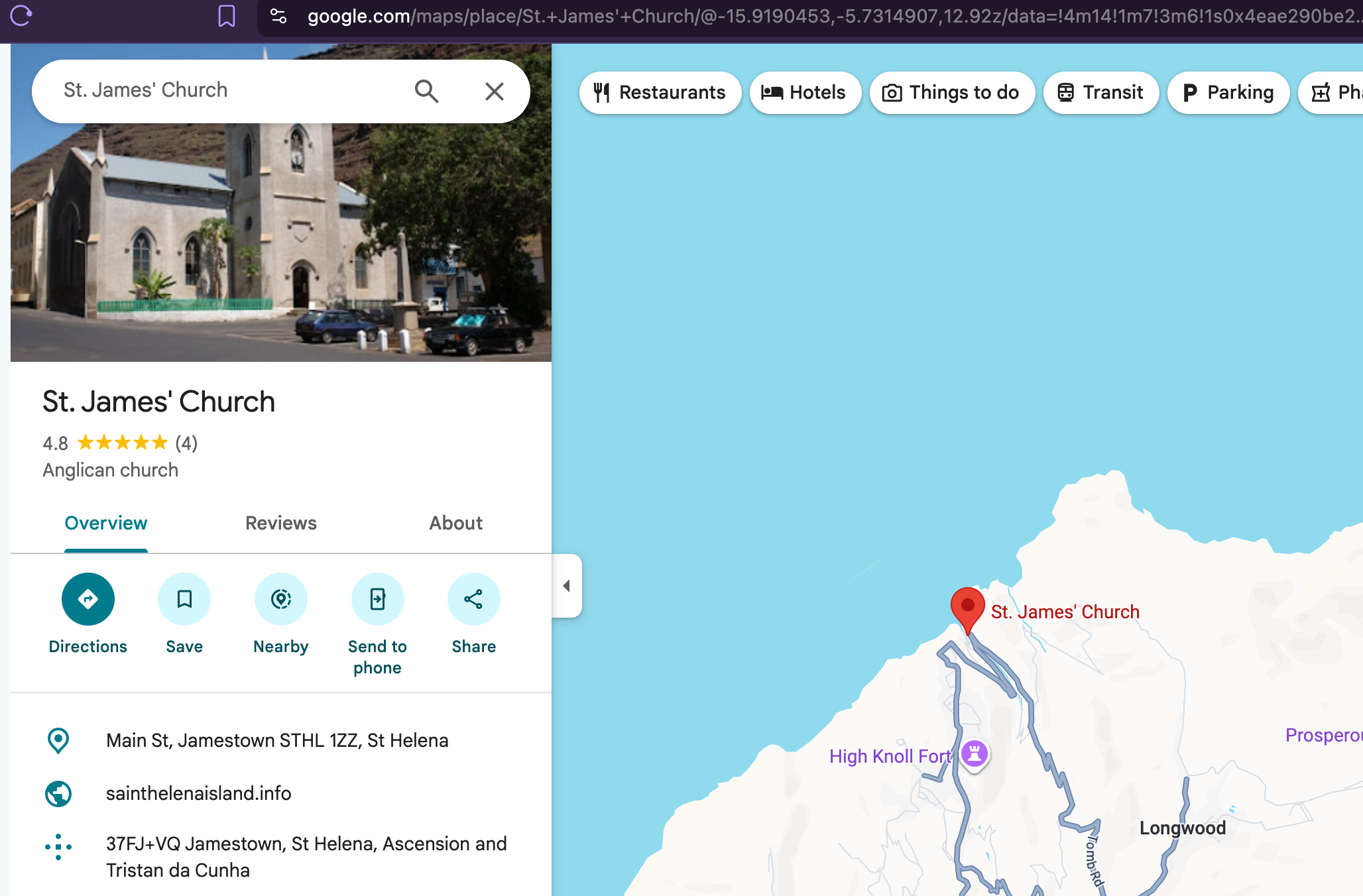
Task: Click the St. James' Church panel heading
Action: coord(159,402)
